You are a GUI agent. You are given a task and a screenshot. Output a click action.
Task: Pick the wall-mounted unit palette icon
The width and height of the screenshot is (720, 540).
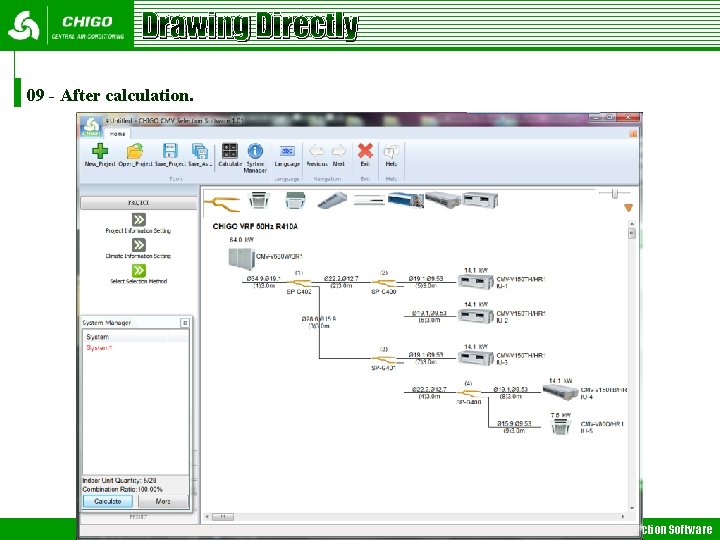[369, 200]
